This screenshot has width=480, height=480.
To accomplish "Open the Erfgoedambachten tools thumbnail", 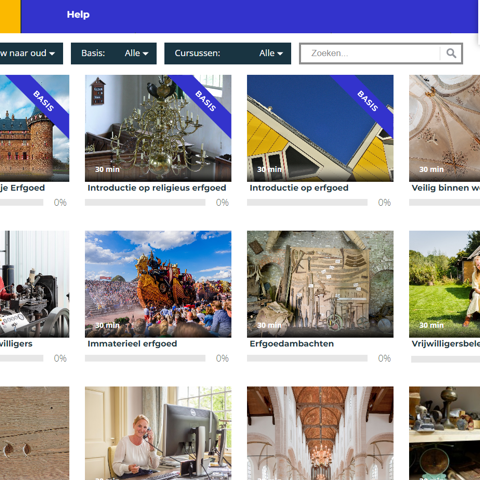I will [320, 284].
